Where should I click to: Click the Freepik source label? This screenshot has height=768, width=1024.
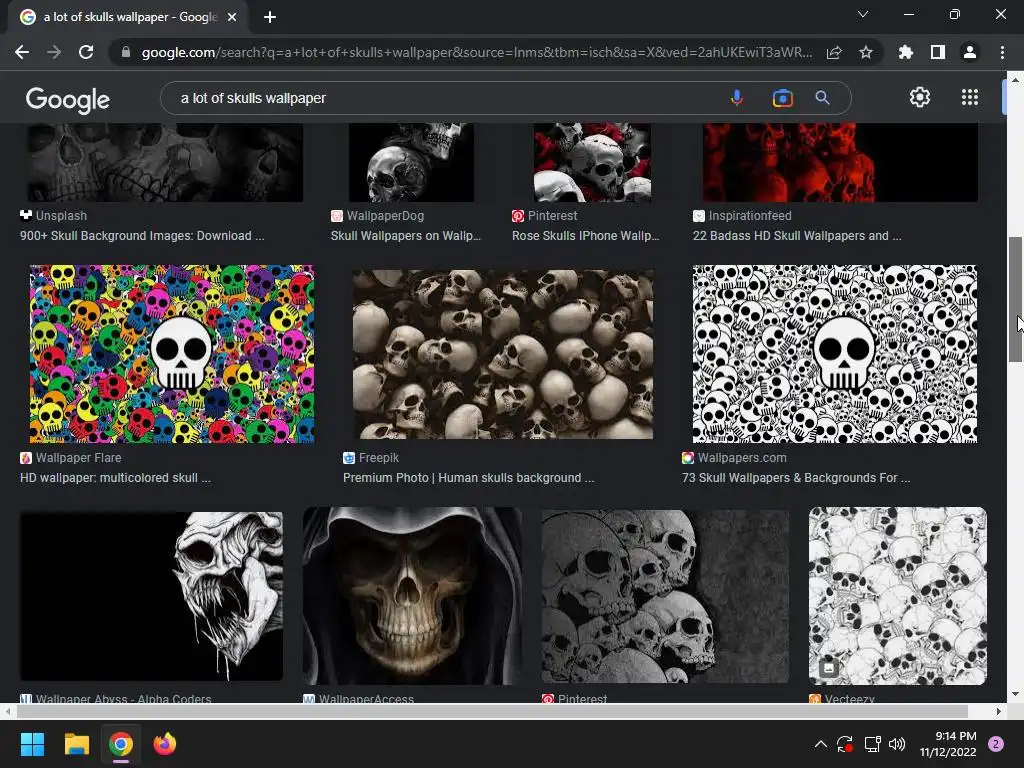(x=378, y=458)
